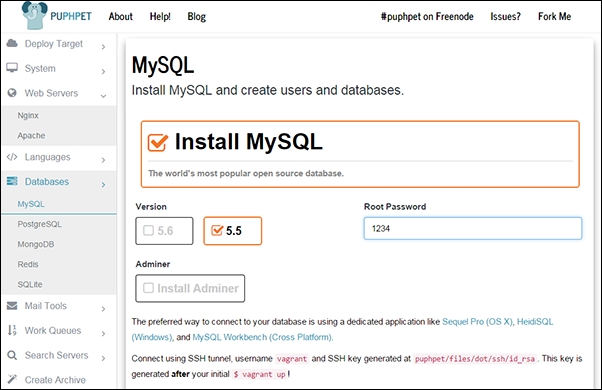The image size is (602, 390).
Task: Click the Install MySQL heading text
Action: 248,142
